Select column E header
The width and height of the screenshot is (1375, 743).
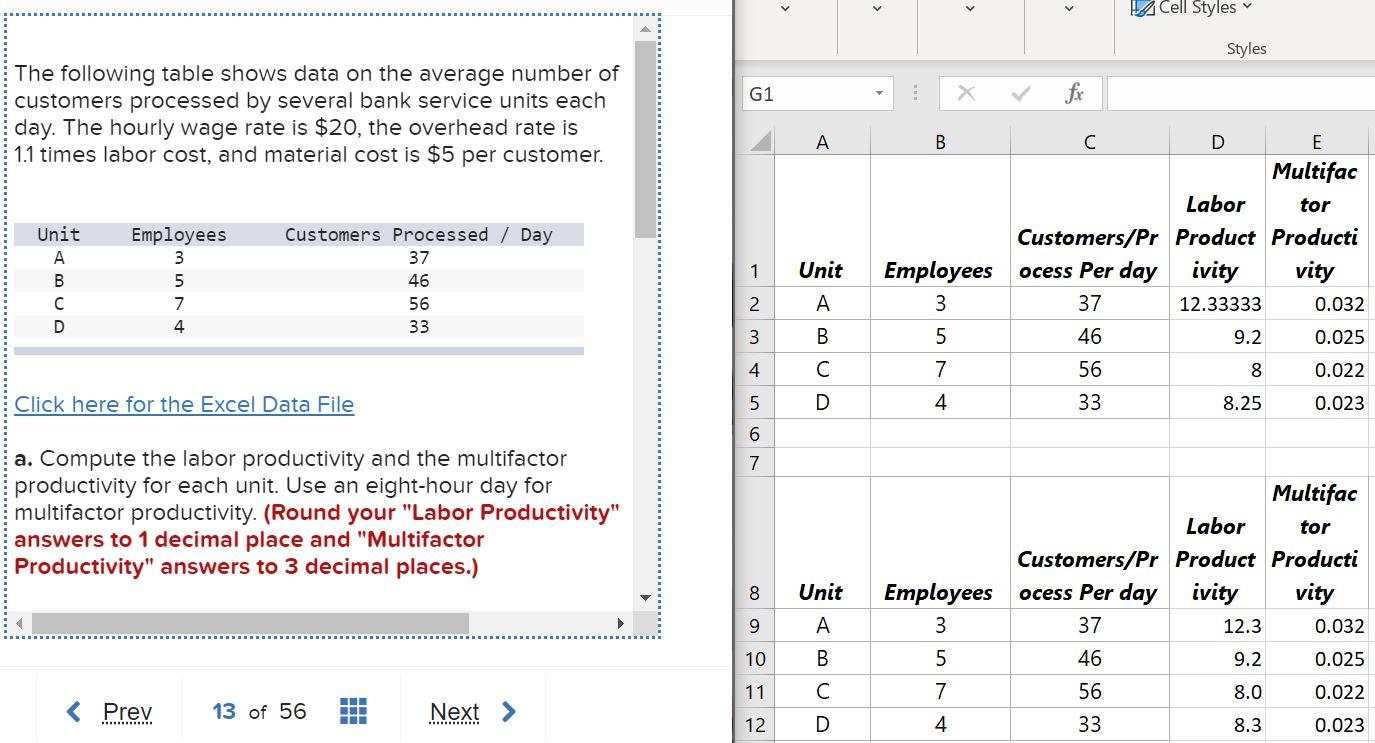(x=1316, y=142)
